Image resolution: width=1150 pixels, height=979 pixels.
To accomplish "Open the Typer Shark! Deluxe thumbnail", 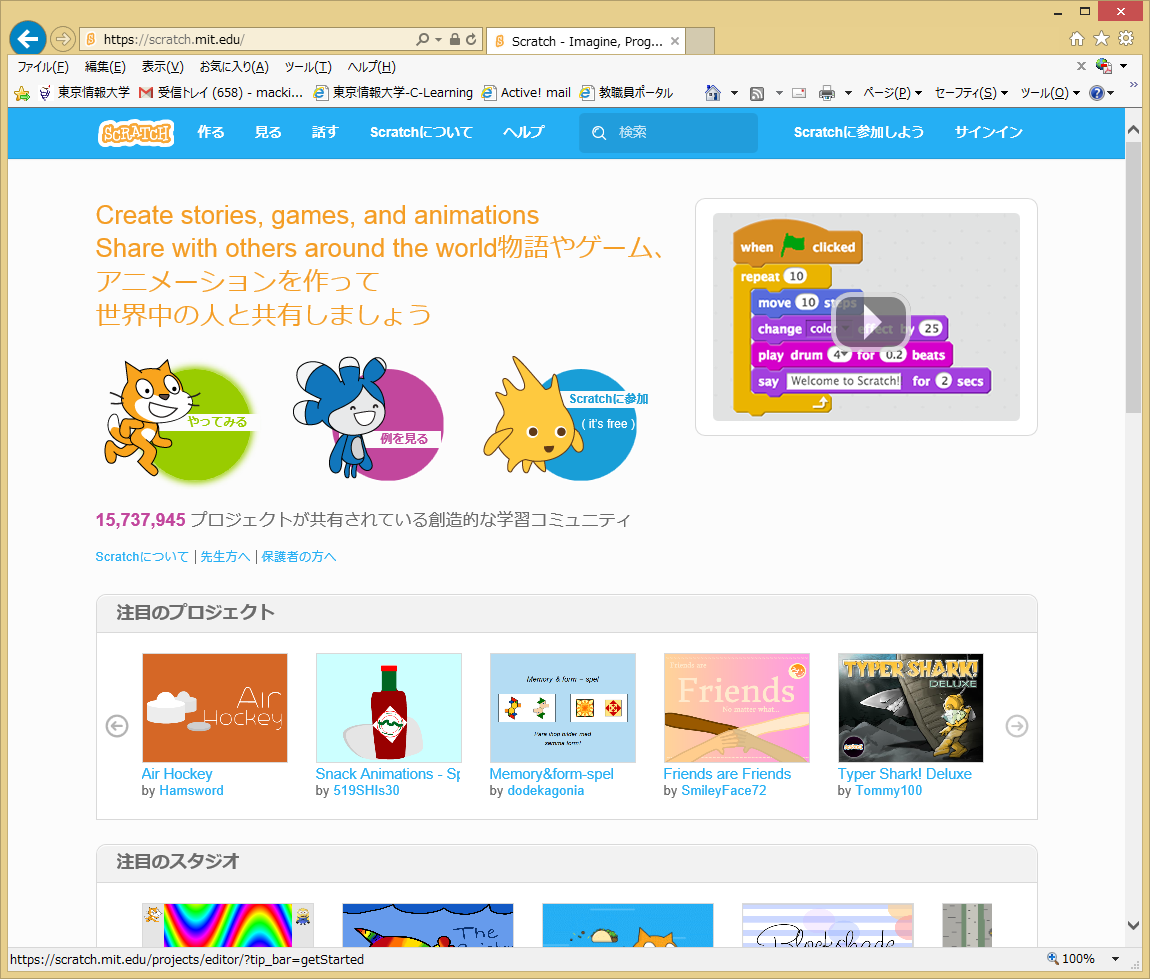I will (x=910, y=708).
